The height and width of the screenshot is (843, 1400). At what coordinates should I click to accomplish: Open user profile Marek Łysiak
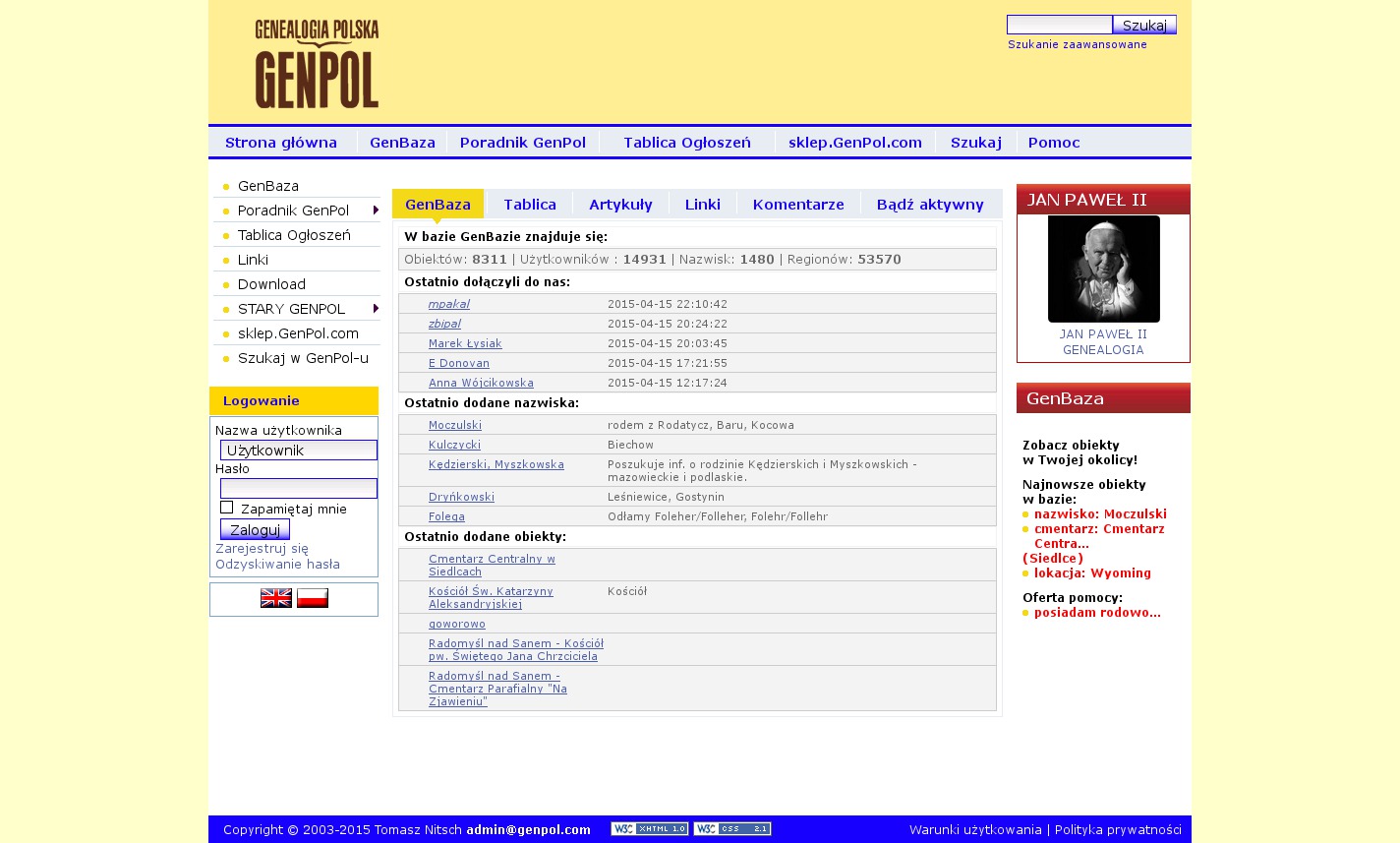pyautogui.click(x=465, y=343)
